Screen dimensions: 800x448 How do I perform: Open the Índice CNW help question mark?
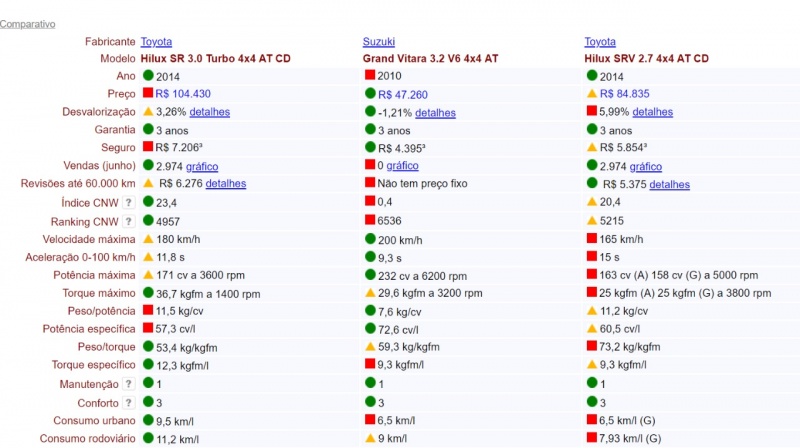[x=129, y=203]
